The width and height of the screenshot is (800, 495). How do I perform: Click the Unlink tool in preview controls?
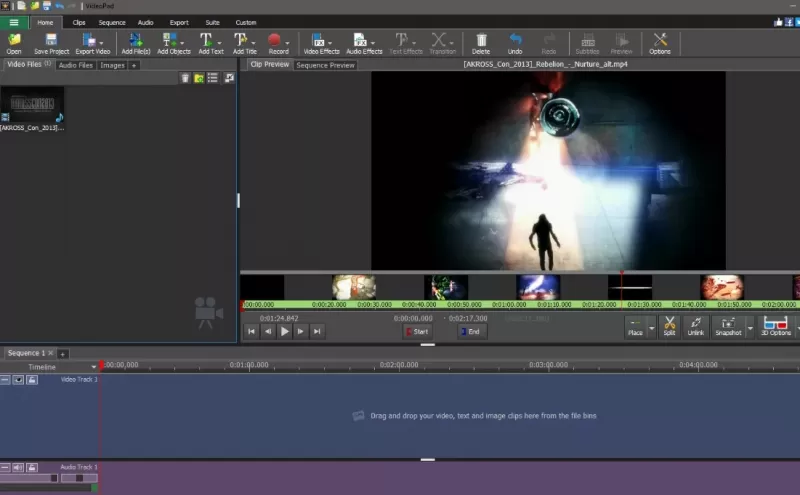point(696,326)
